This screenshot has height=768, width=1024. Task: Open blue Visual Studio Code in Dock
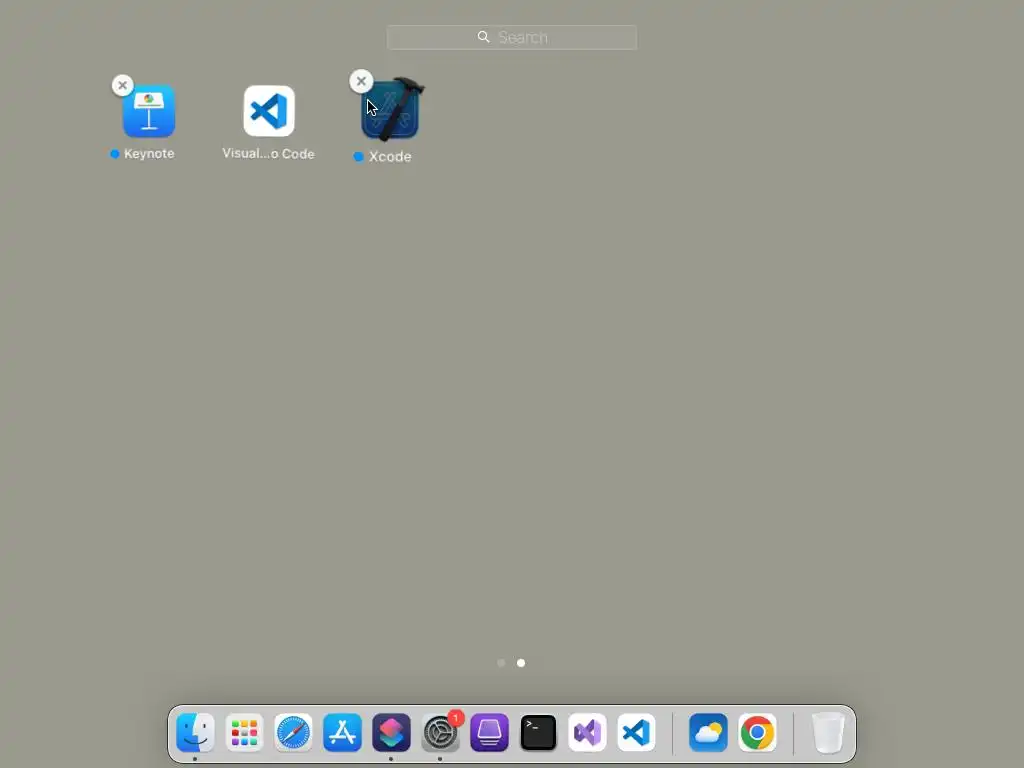(636, 732)
